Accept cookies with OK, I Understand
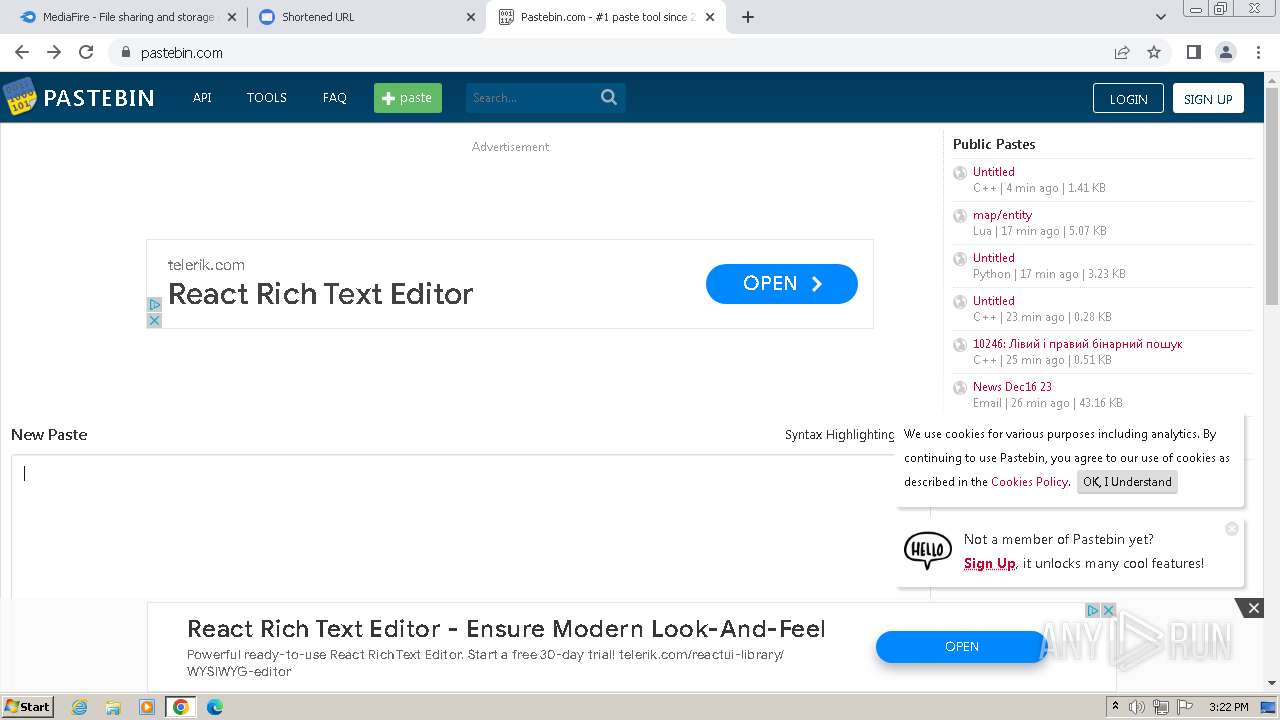Viewport: 1280px width, 720px height. pyautogui.click(x=1127, y=482)
